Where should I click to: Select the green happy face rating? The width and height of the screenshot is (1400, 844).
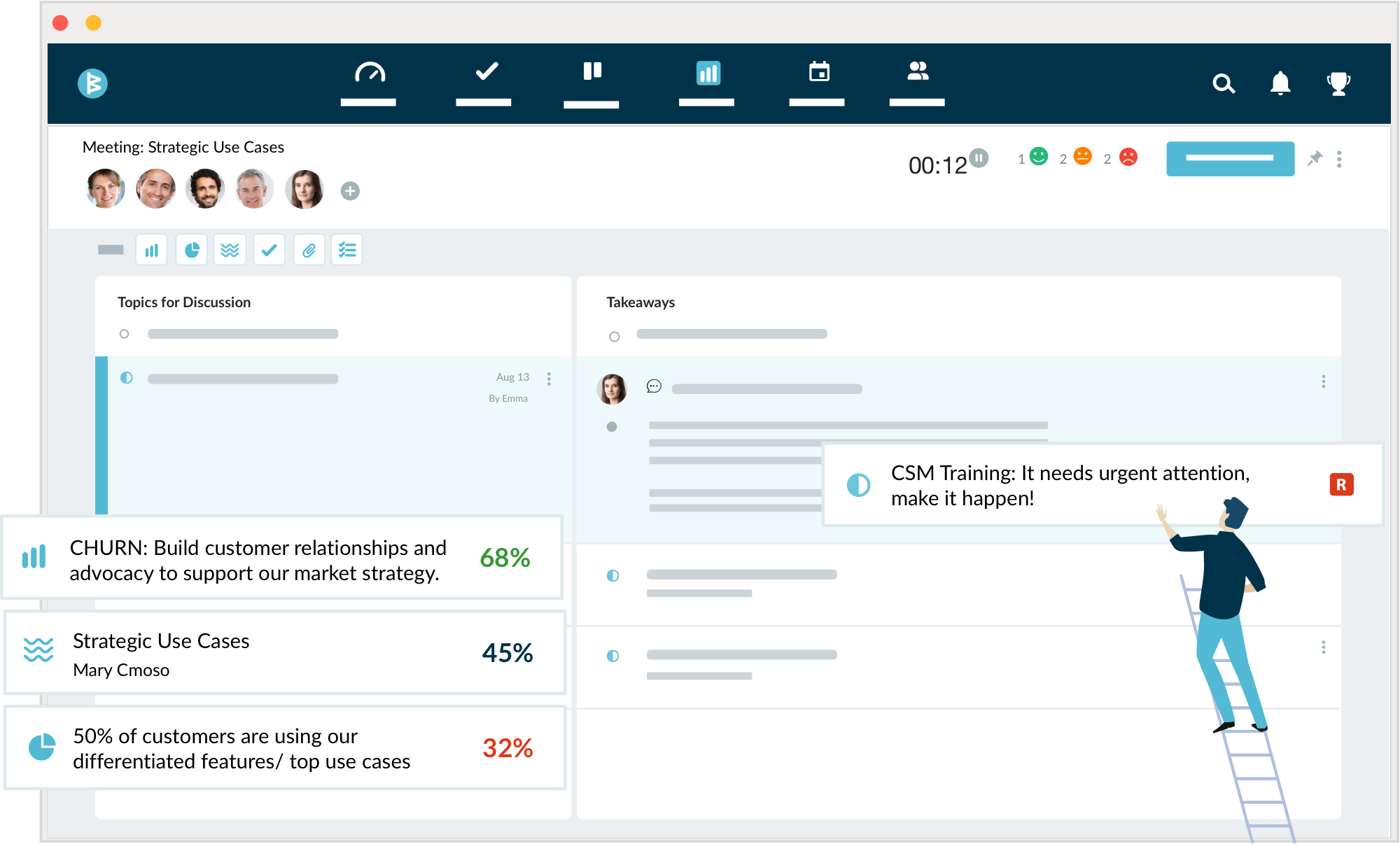[1039, 156]
